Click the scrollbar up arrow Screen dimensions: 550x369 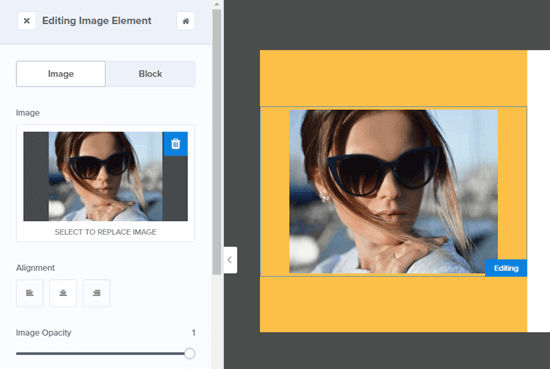217,4
